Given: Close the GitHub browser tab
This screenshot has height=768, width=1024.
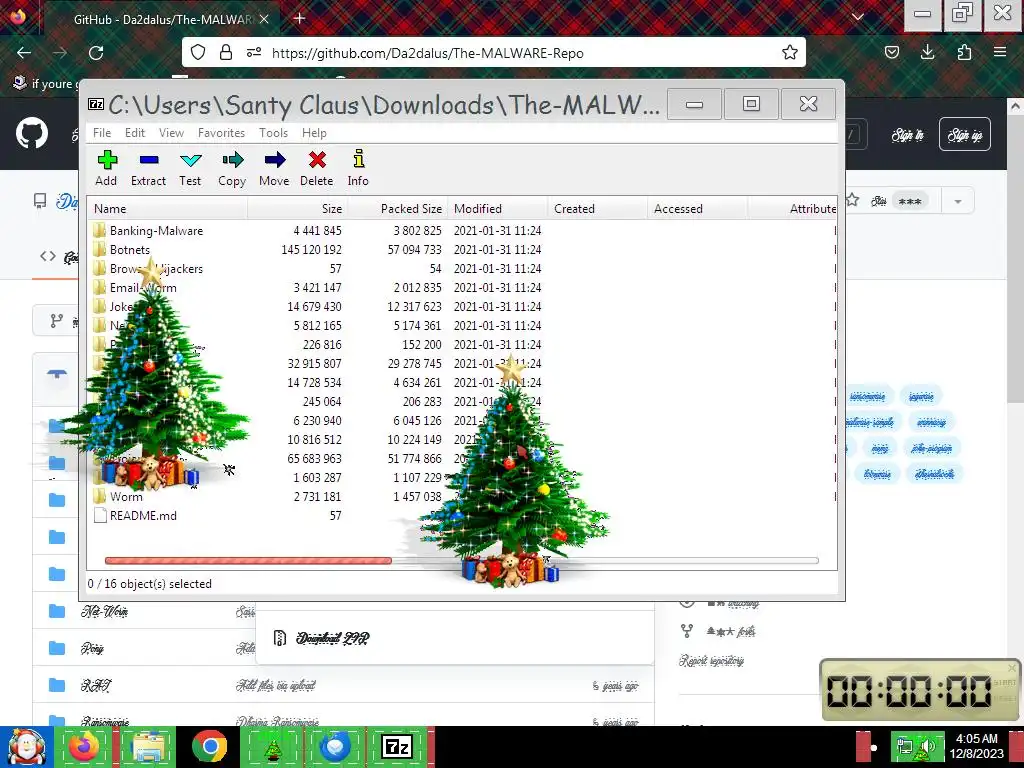Looking at the screenshot, I should pos(264,19).
